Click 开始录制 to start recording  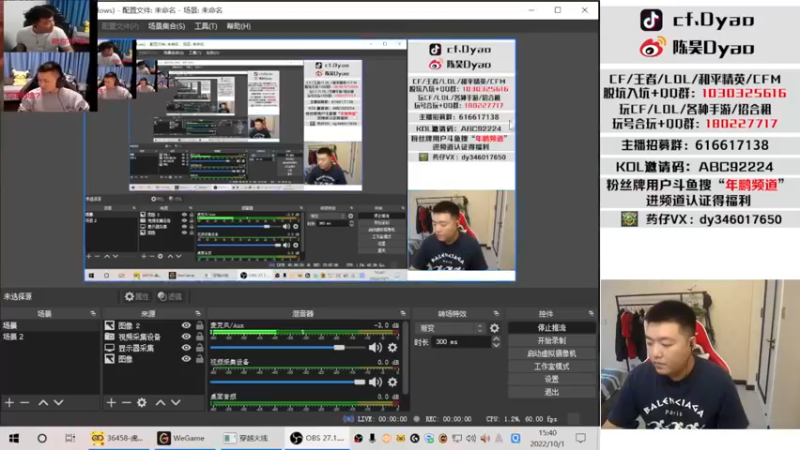(x=552, y=340)
